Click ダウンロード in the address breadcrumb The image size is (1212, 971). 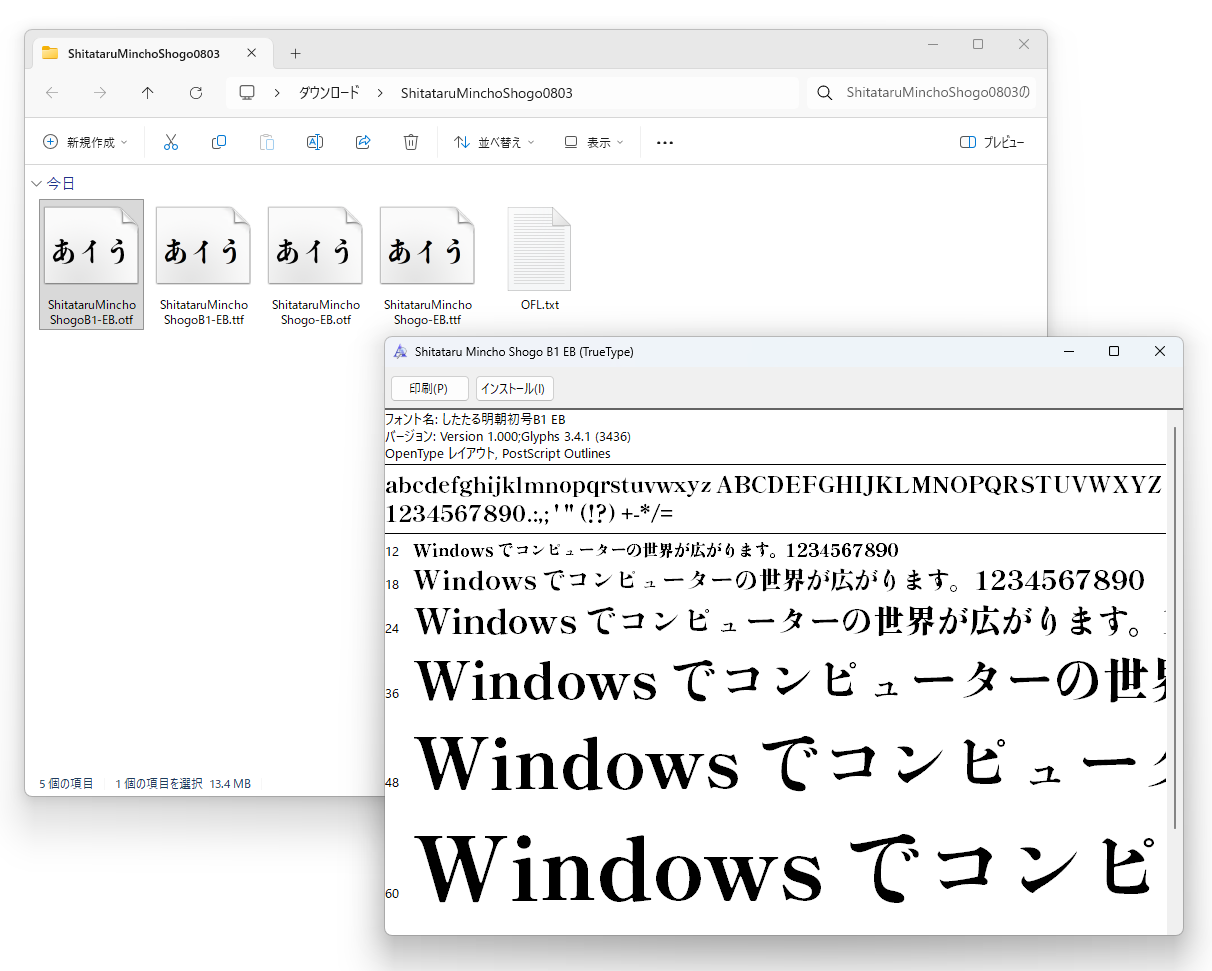[329, 93]
